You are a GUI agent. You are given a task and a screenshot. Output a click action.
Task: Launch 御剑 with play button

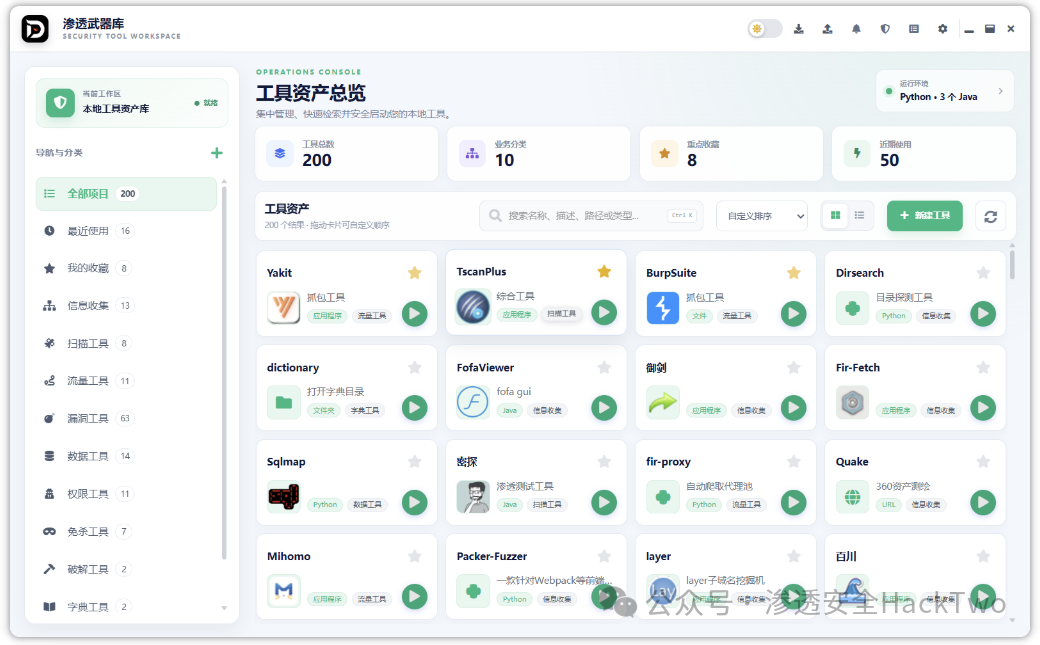coord(794,408)
